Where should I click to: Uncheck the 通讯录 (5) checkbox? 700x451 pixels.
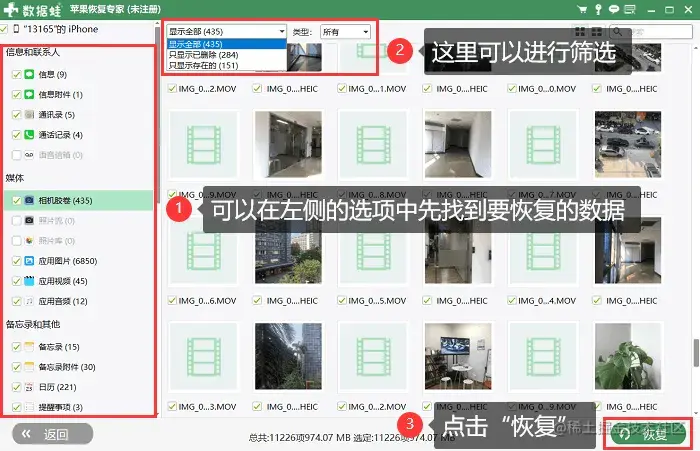click(x=17, y=115)
